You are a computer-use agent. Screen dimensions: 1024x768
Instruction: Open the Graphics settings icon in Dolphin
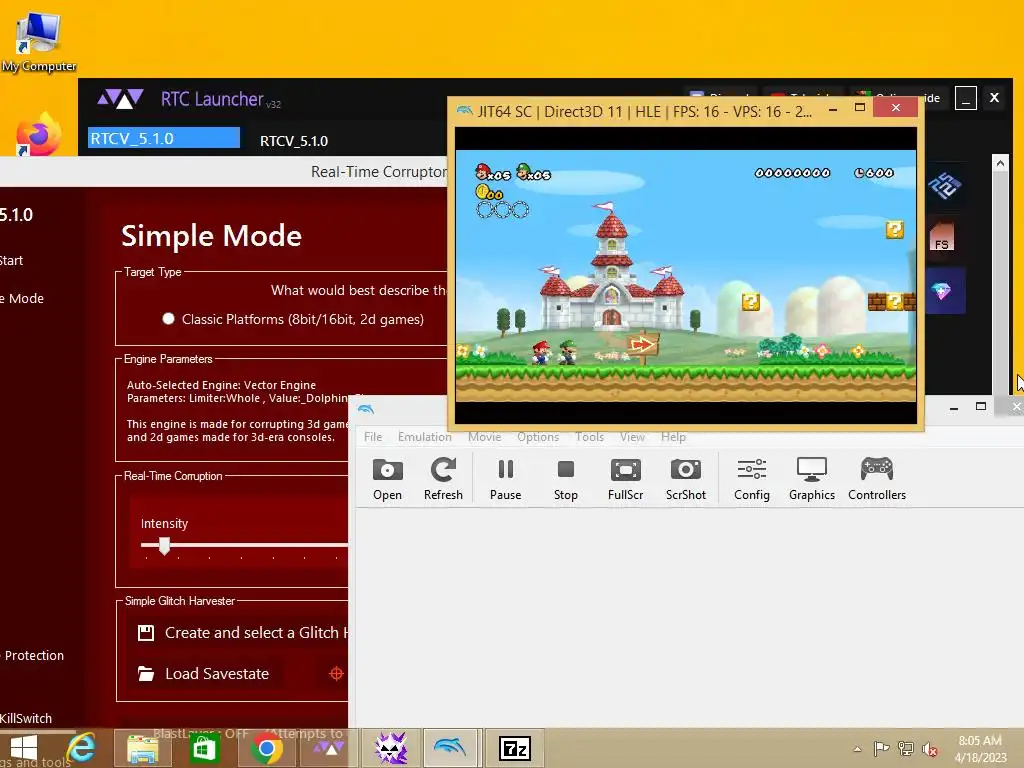coord(812,479)
